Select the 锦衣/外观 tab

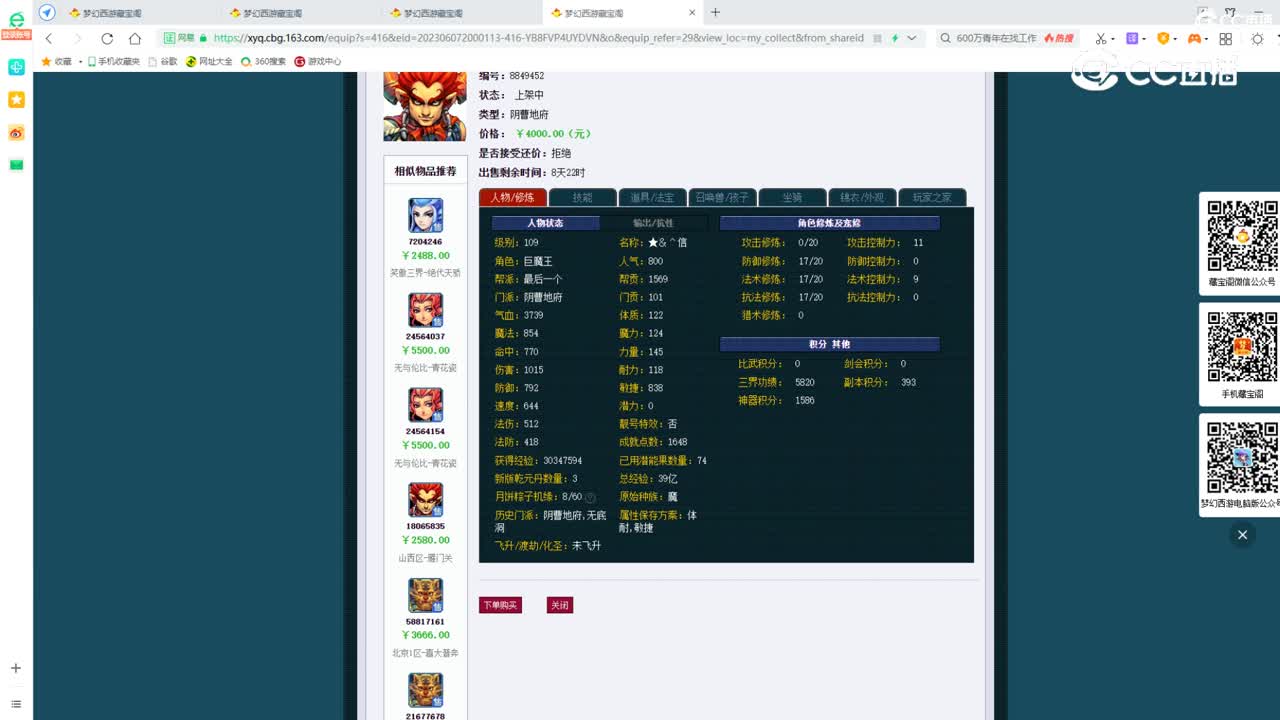click(x=862, y=197)
